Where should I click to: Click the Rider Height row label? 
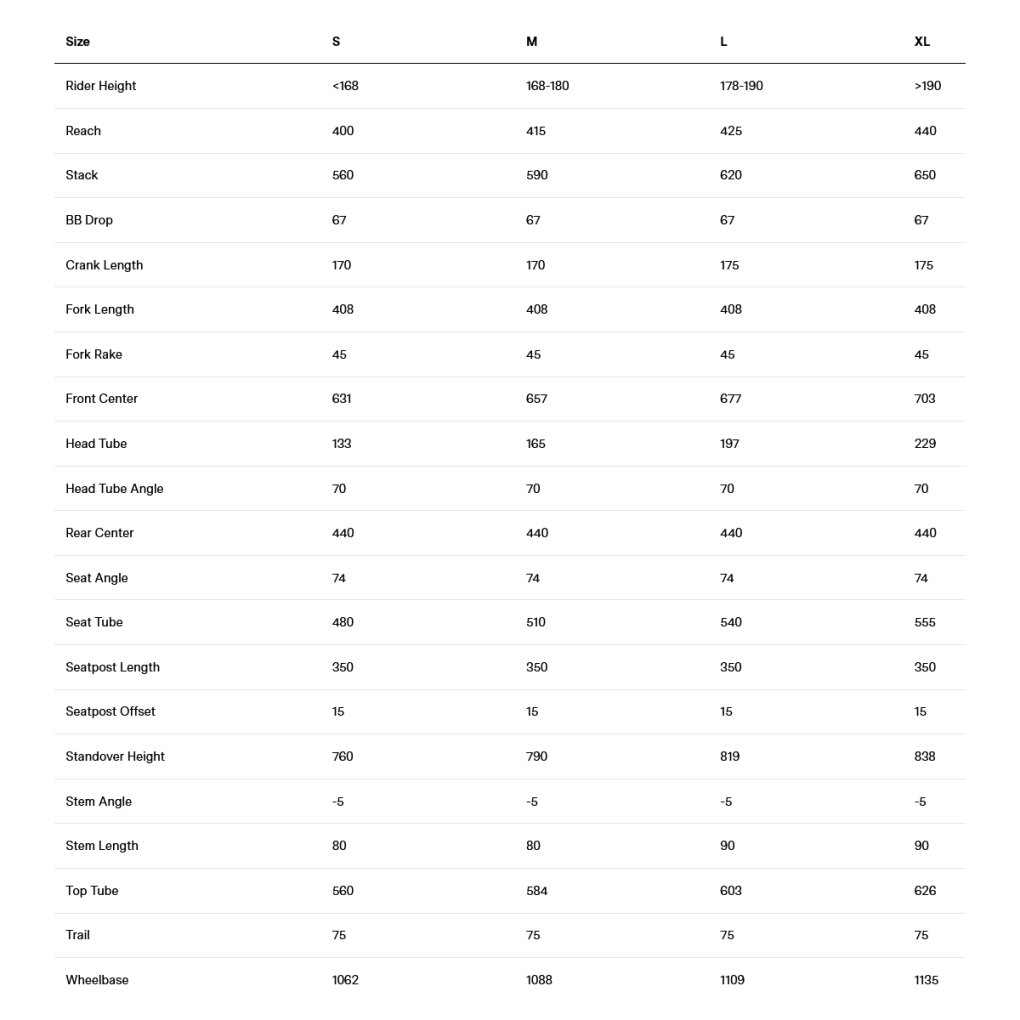tap(101, 86)
